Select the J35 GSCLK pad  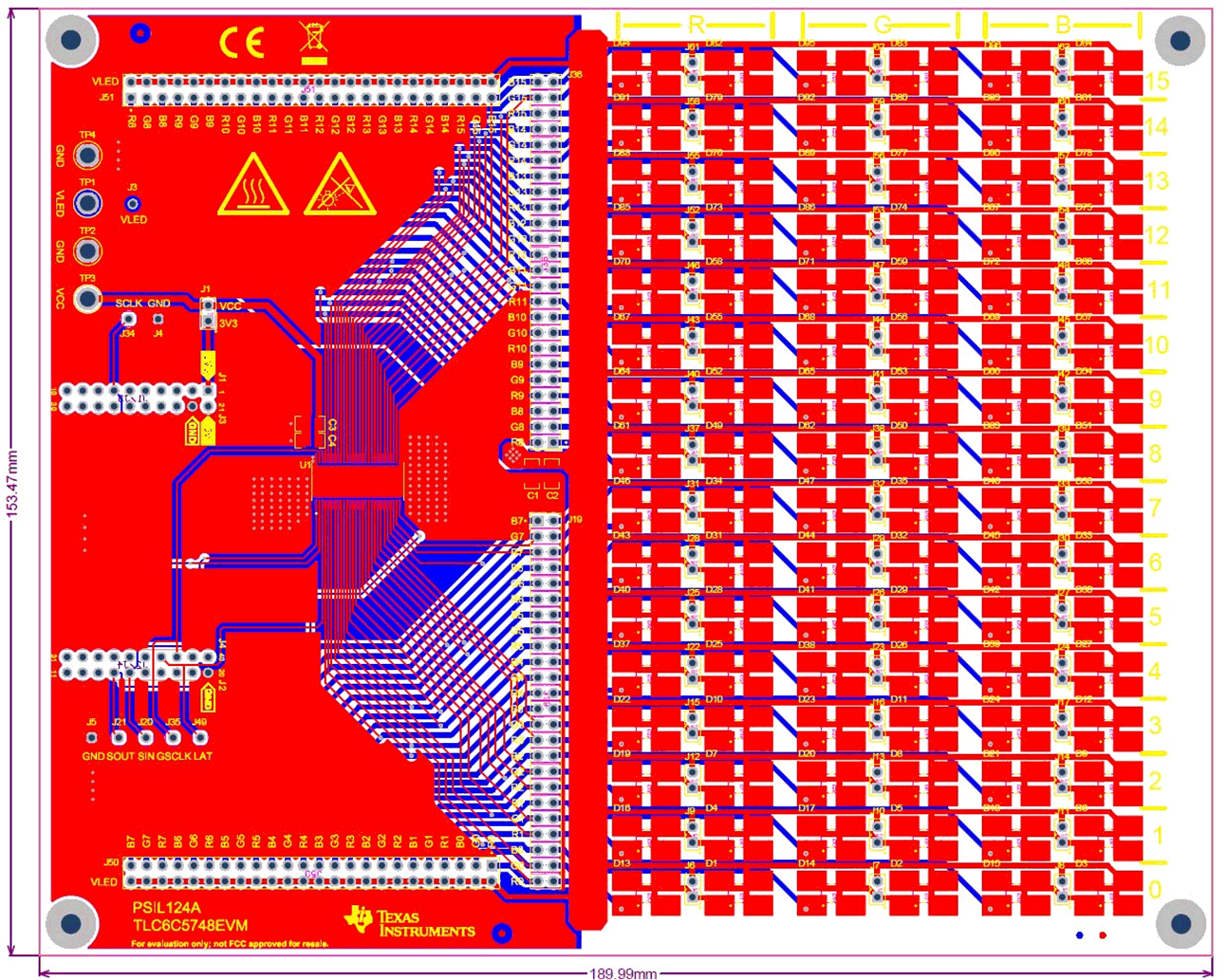coord(173,737)
